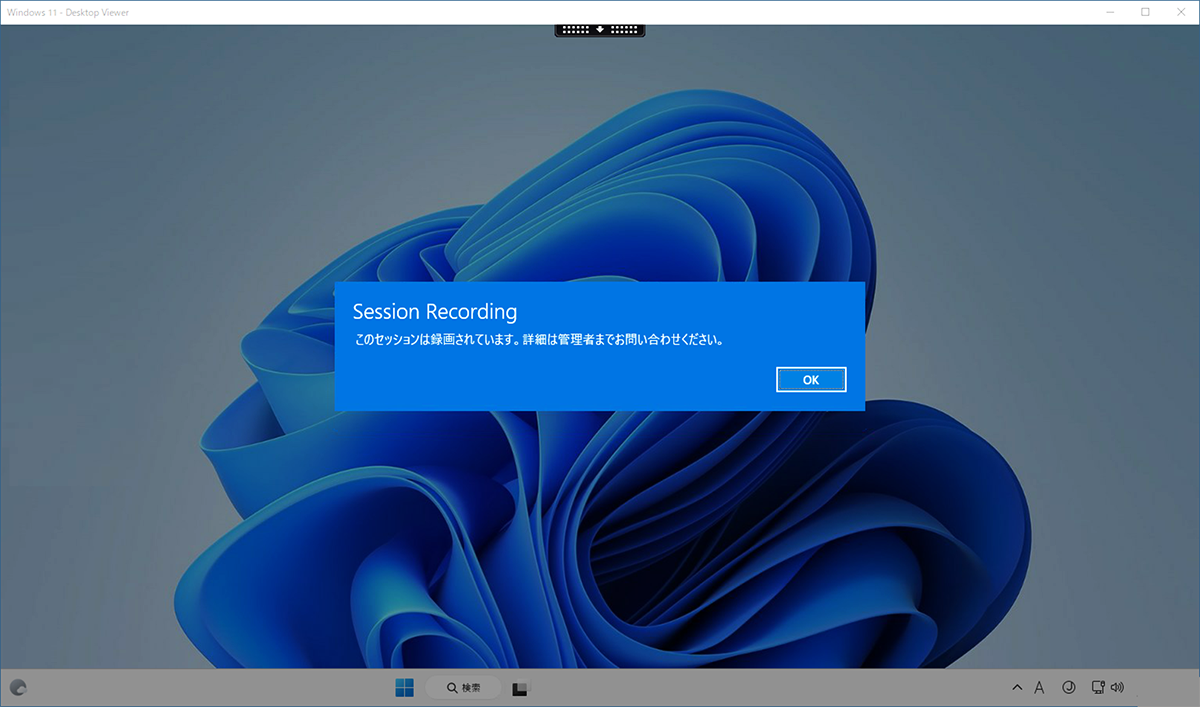Open the widgets icon at taskbar left

click(17, 688)
